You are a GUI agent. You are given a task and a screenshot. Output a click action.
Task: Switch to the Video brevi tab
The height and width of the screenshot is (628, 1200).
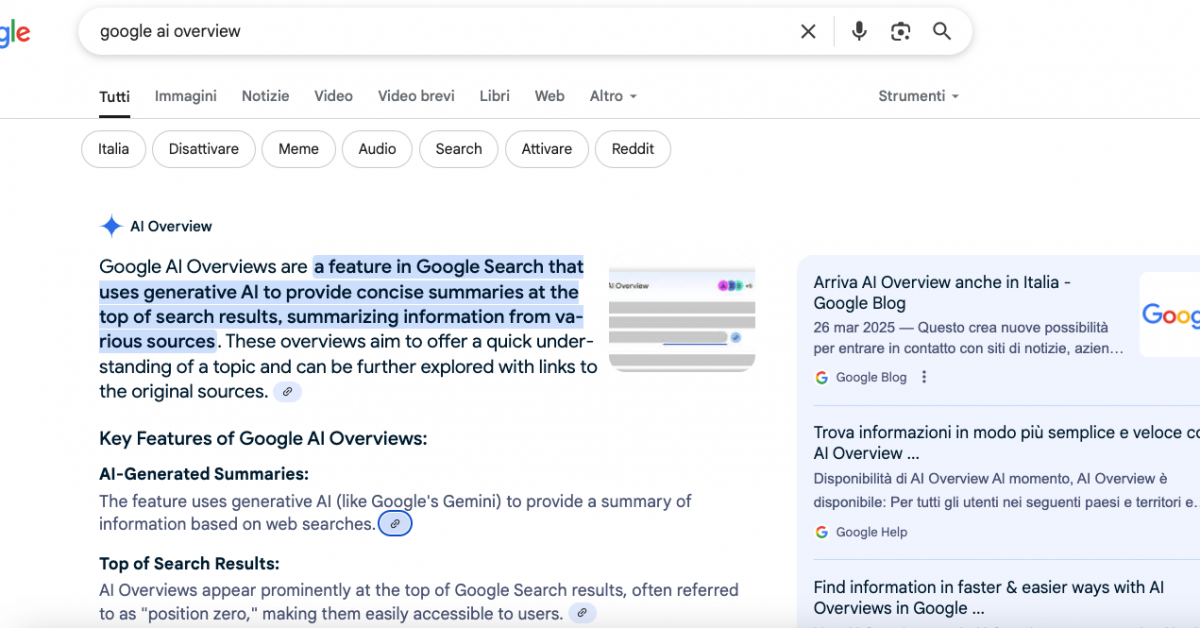coord(416,96)
